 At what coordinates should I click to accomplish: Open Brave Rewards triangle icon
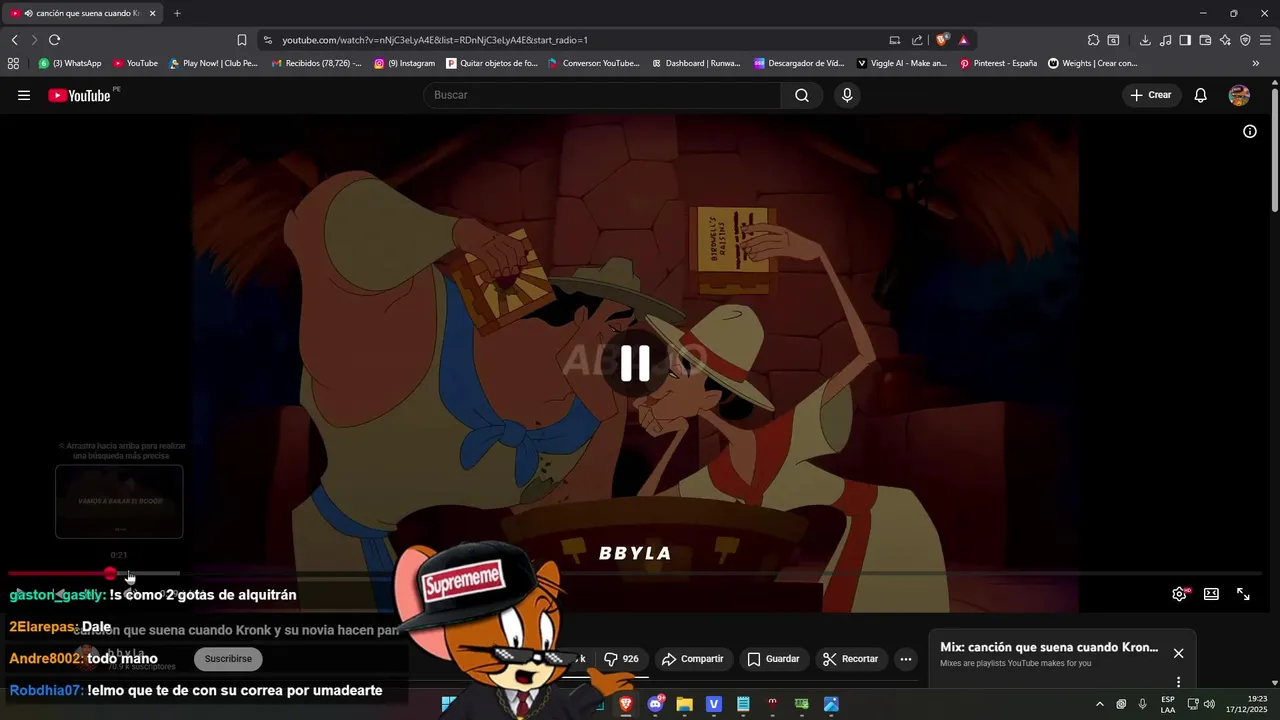point(963,40)
